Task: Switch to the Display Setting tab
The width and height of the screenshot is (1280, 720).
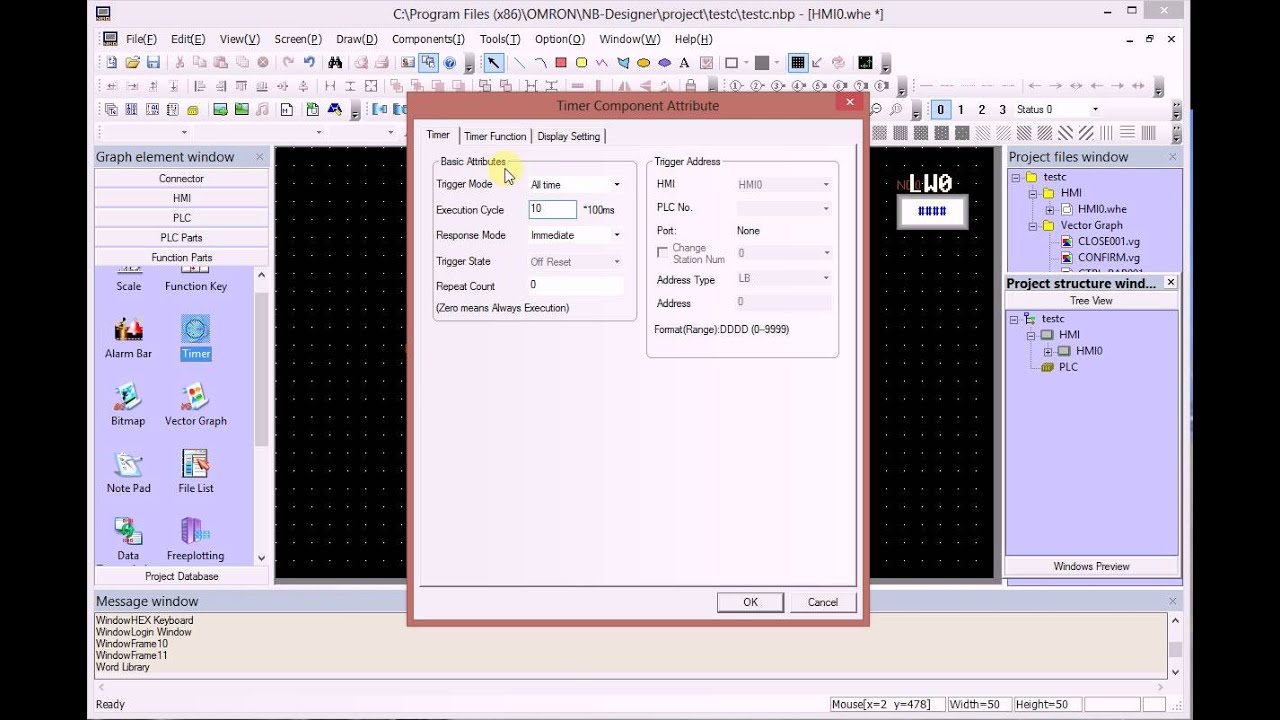Action: click(568, 136)
